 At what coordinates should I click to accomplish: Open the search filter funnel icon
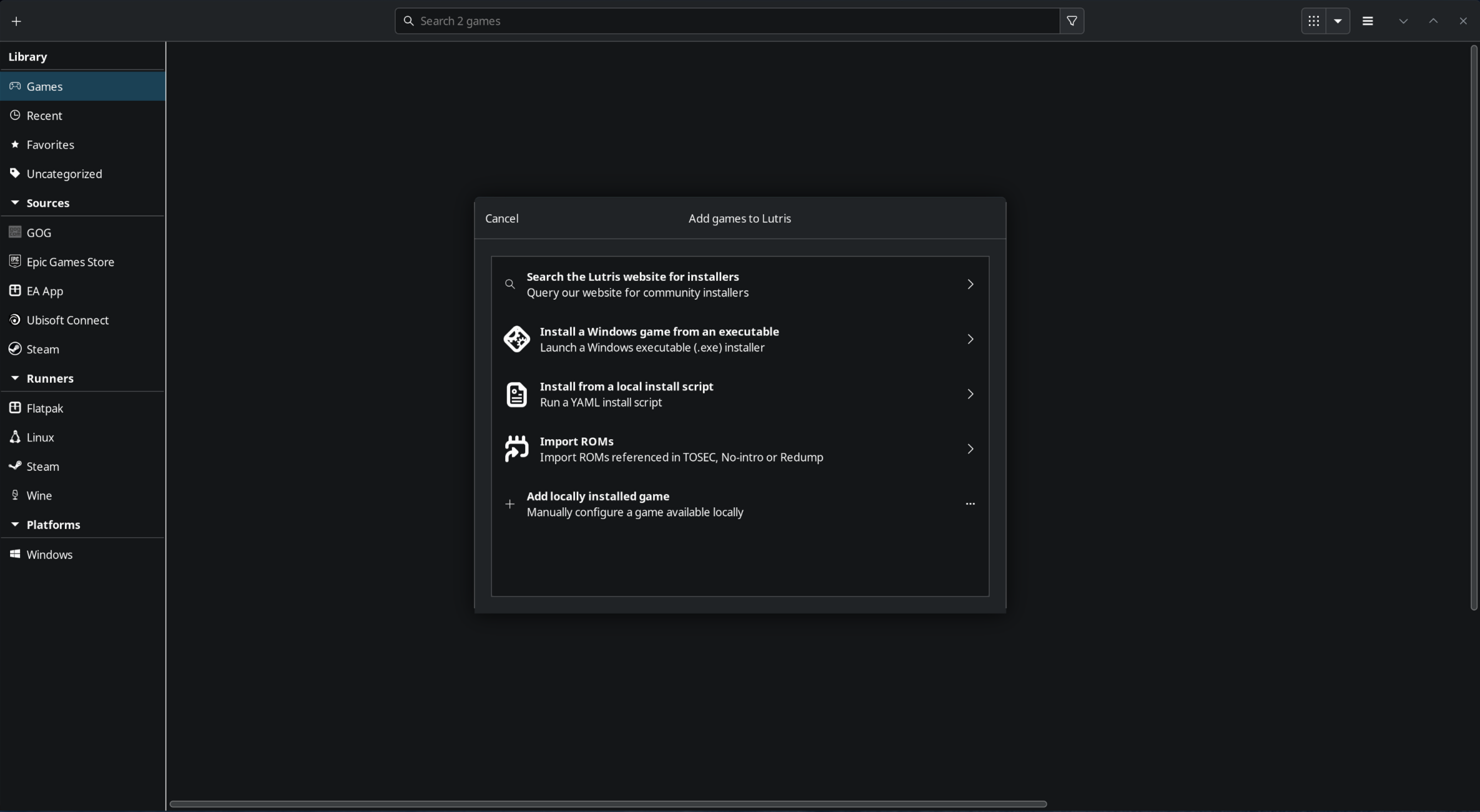[x=1072, y=21]
